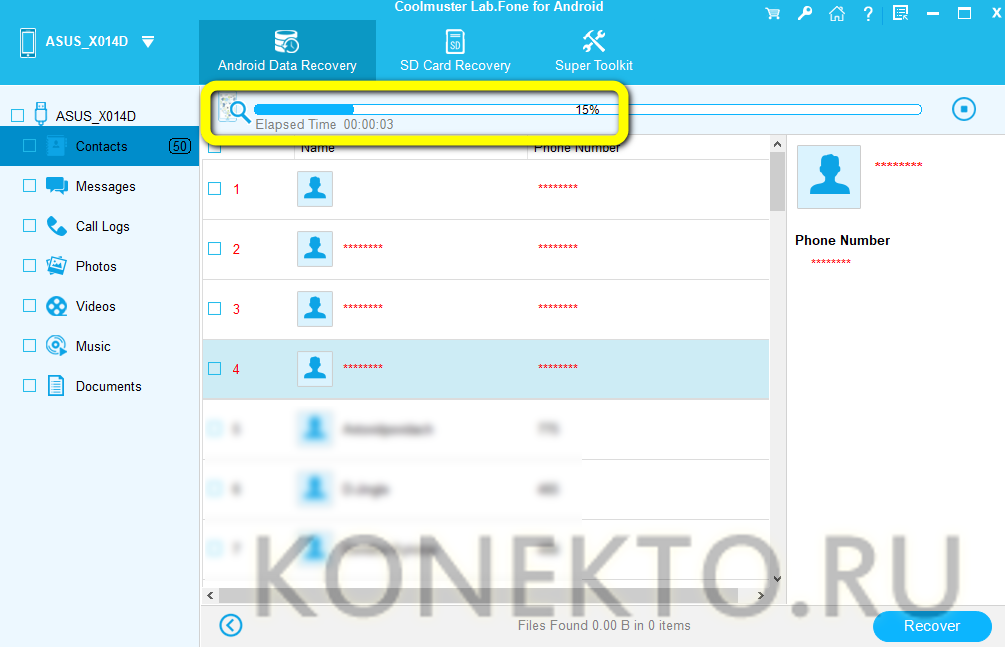Stop the scan with the stop icon
The width and height of the screenshot is (1005, 647).
963,109
